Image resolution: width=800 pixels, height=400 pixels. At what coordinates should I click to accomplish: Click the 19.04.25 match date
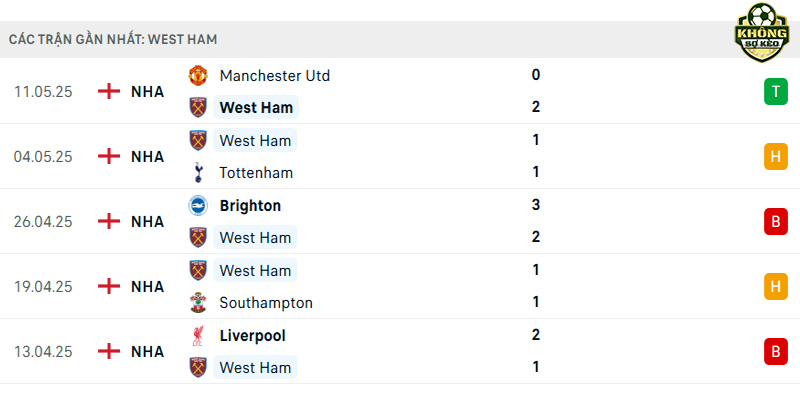pyautogui.click(x=43, y=287)
